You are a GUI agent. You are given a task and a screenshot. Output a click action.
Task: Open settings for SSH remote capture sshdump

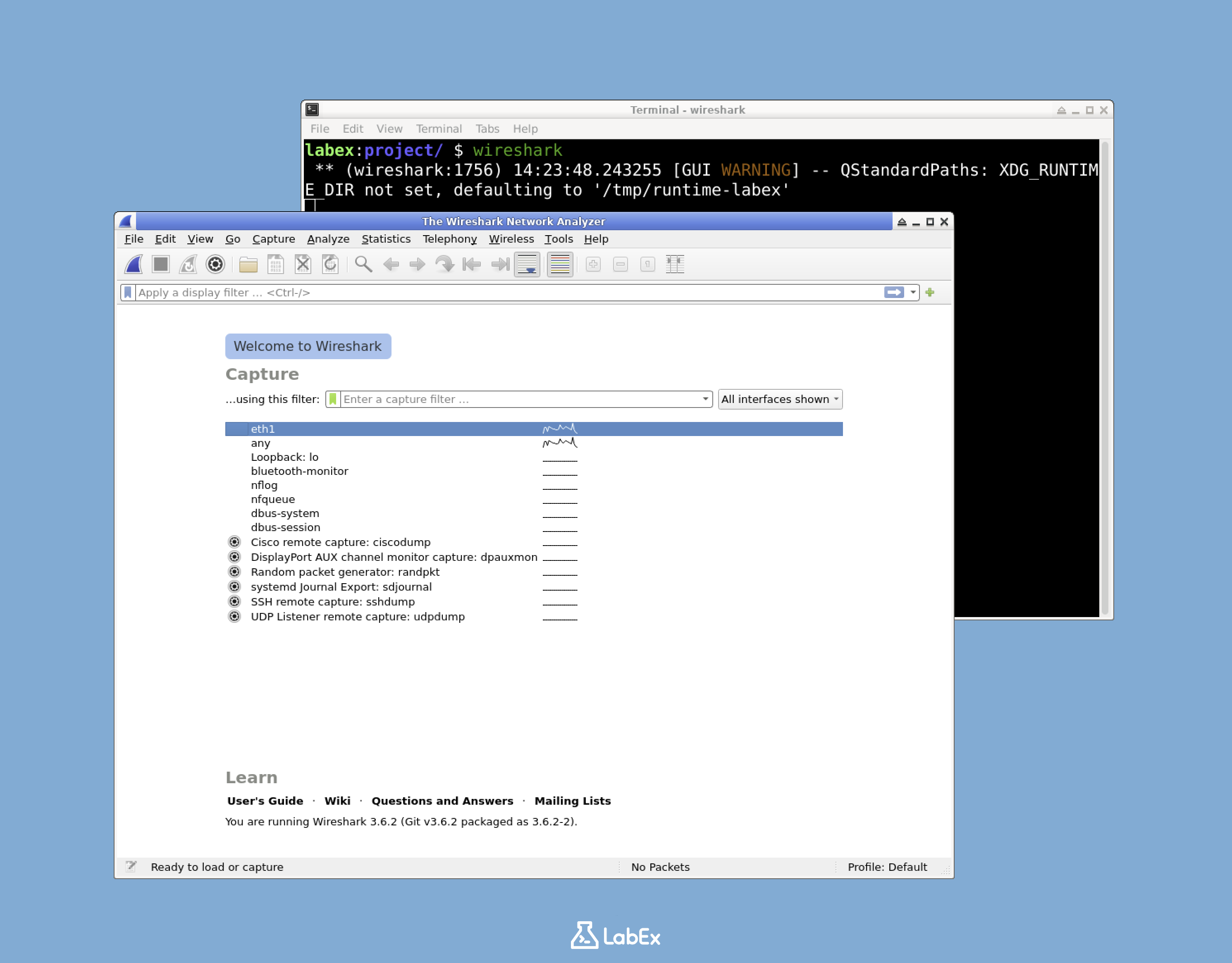[235, 601]
